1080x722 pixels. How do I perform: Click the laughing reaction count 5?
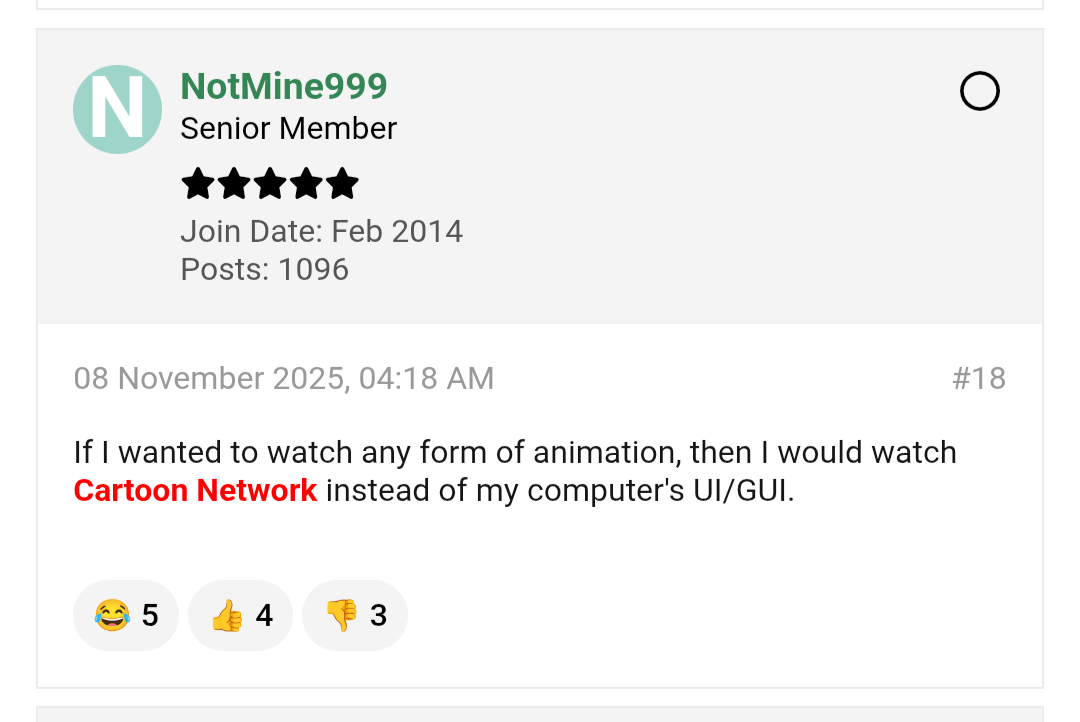click(x=150, y=615)
